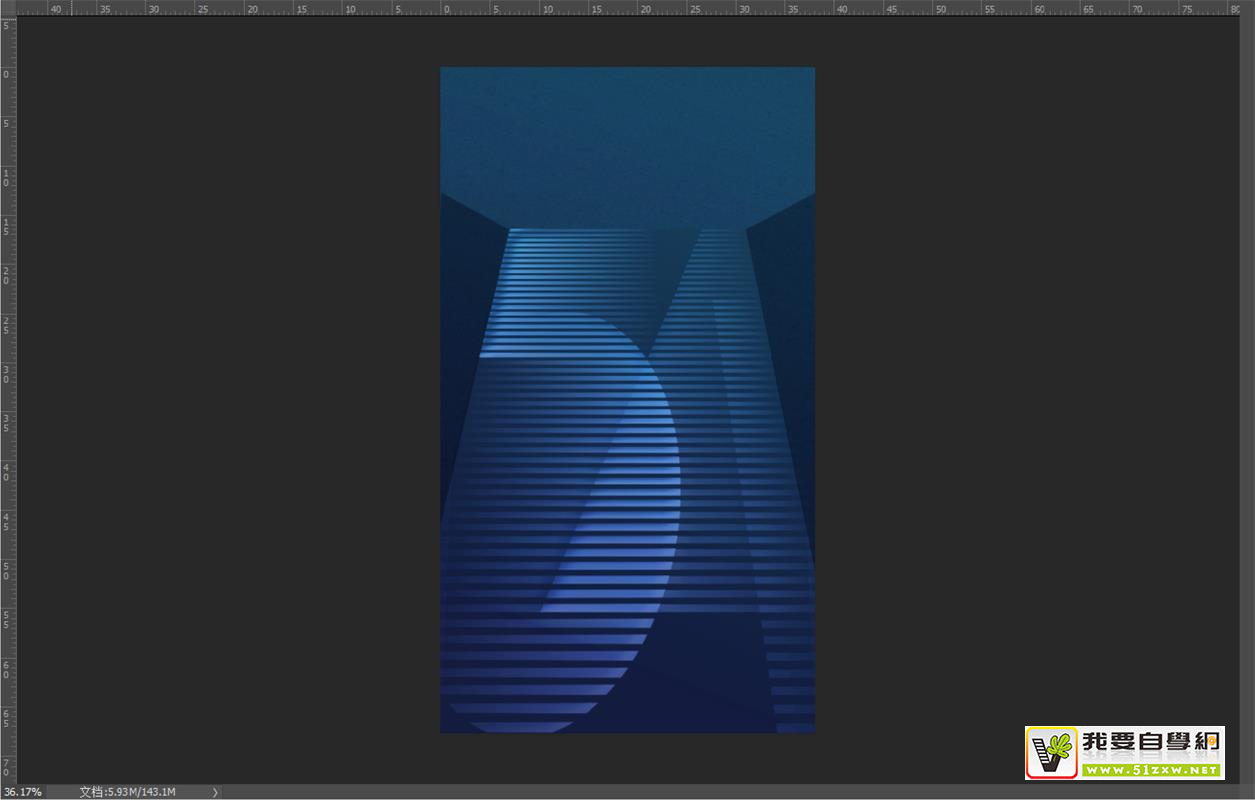Click the 36.17% zoom level field
1255x800 pixels.
coord(22,792)
